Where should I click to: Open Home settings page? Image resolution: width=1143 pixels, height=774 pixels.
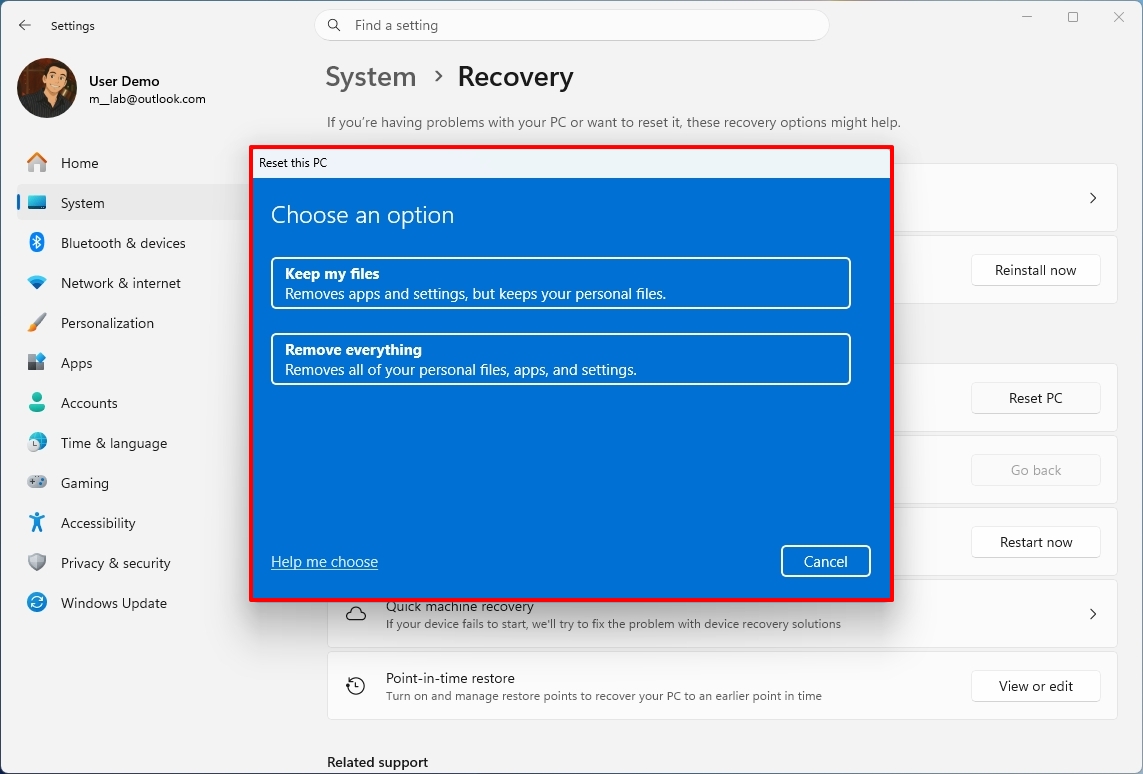click(x=133, y=163)
